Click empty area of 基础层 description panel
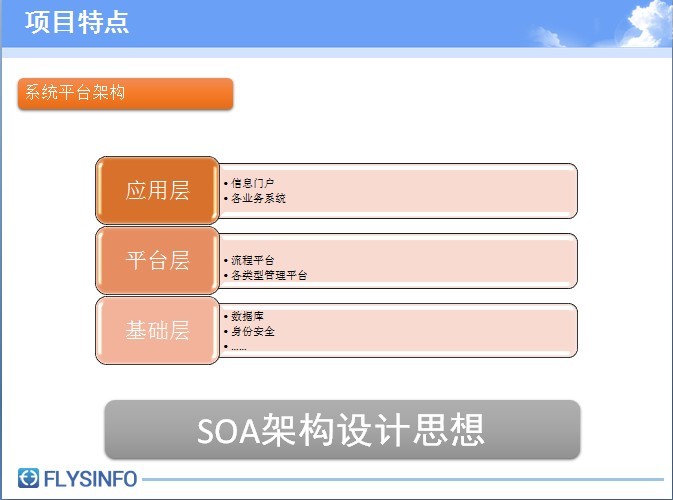673x500 pixels. (450, 330)
